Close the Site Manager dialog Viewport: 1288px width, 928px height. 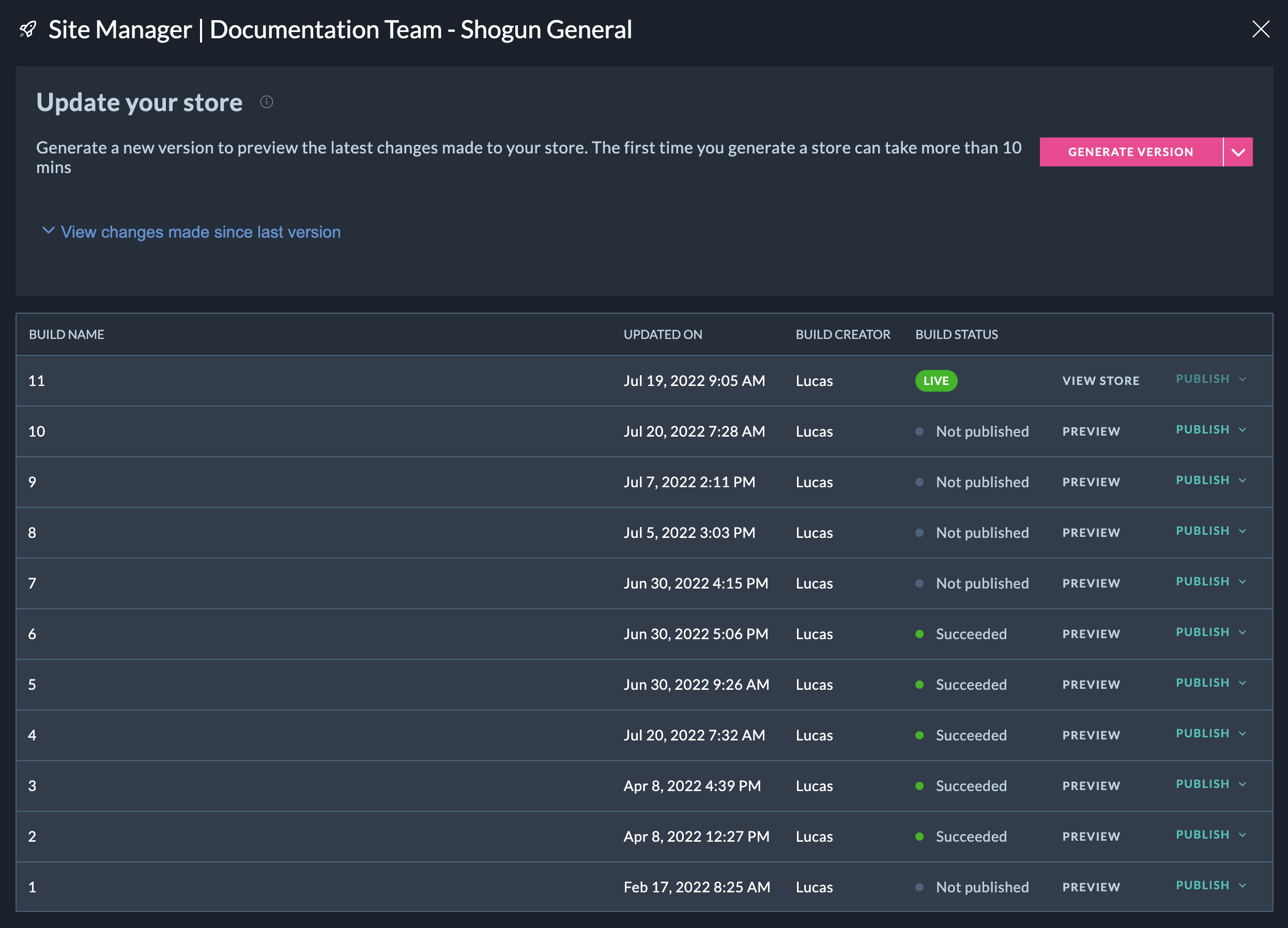click(1260, 29)
